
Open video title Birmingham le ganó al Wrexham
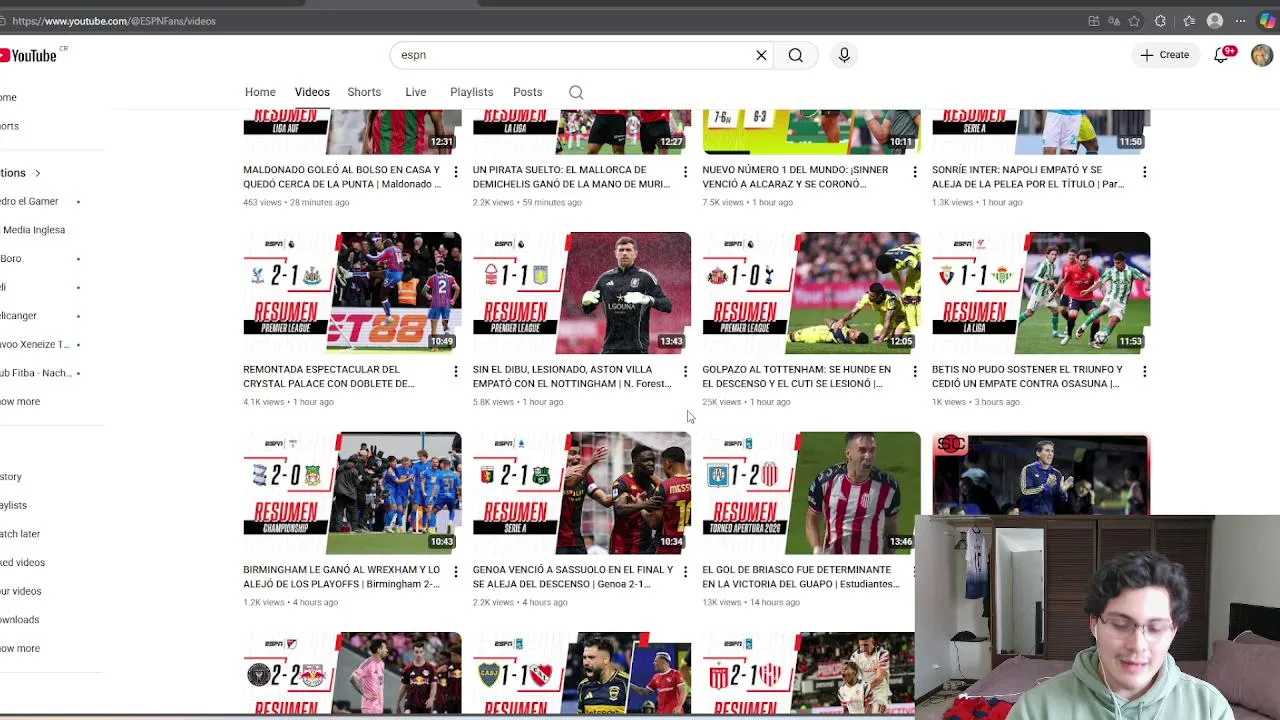342,577
